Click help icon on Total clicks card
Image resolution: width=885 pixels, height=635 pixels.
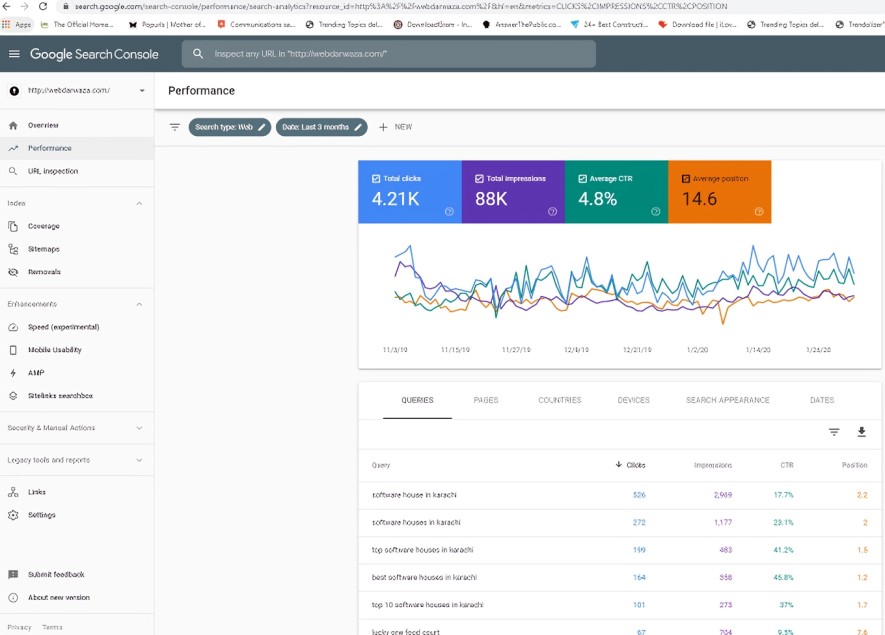[x=449, y=212]
